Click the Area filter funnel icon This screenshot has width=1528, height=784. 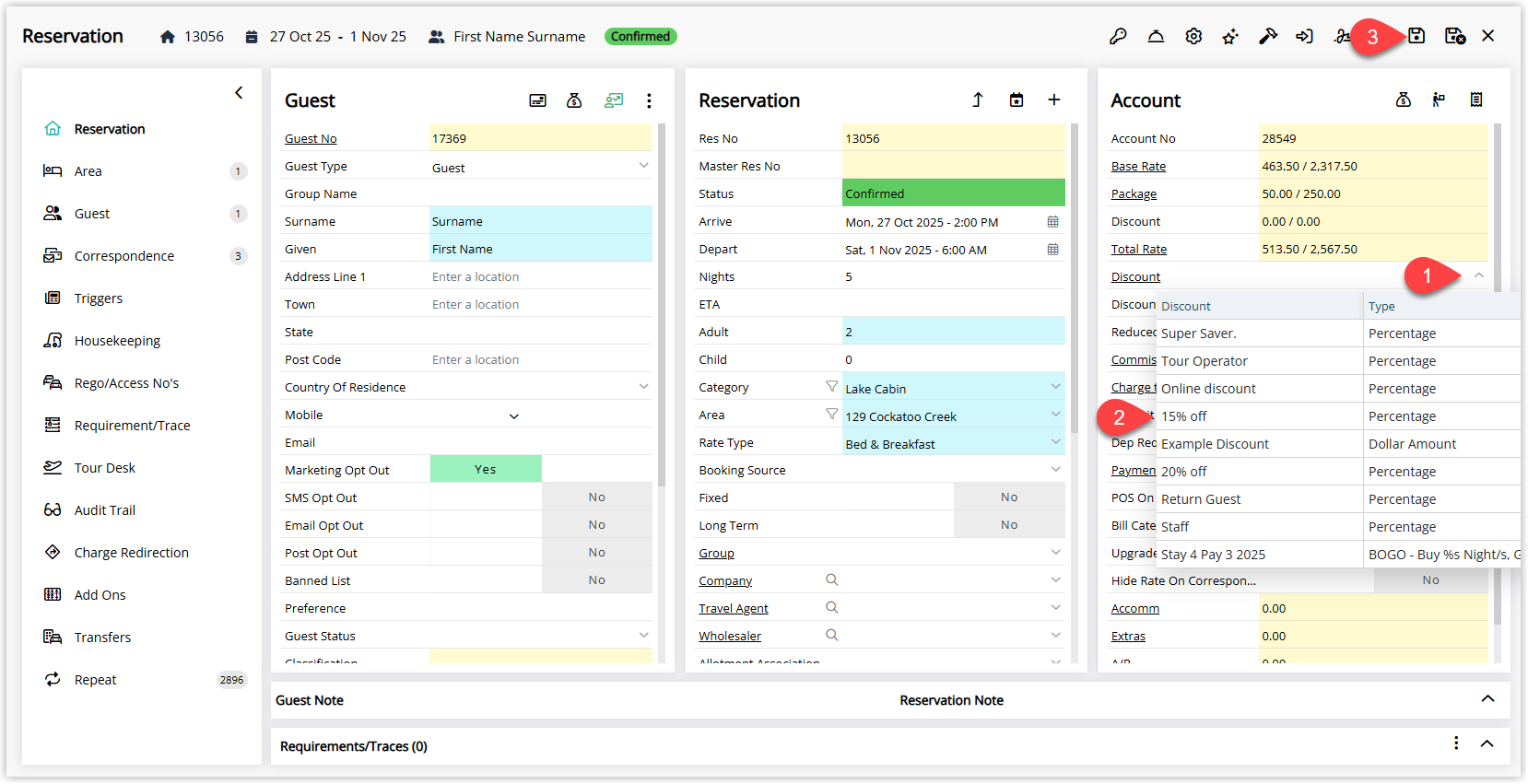[x=832, y=415]
